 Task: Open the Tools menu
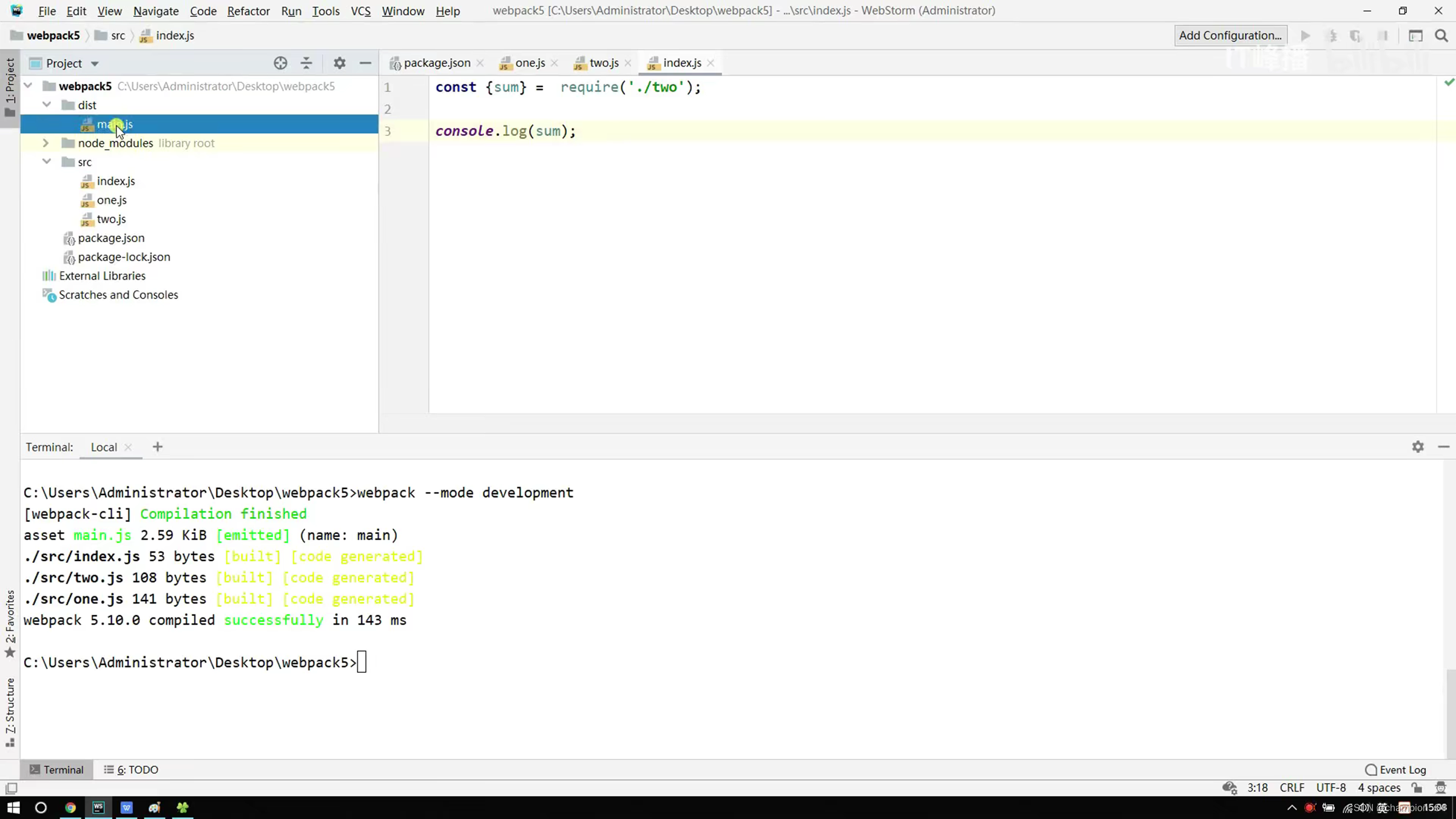coord(326,11)
